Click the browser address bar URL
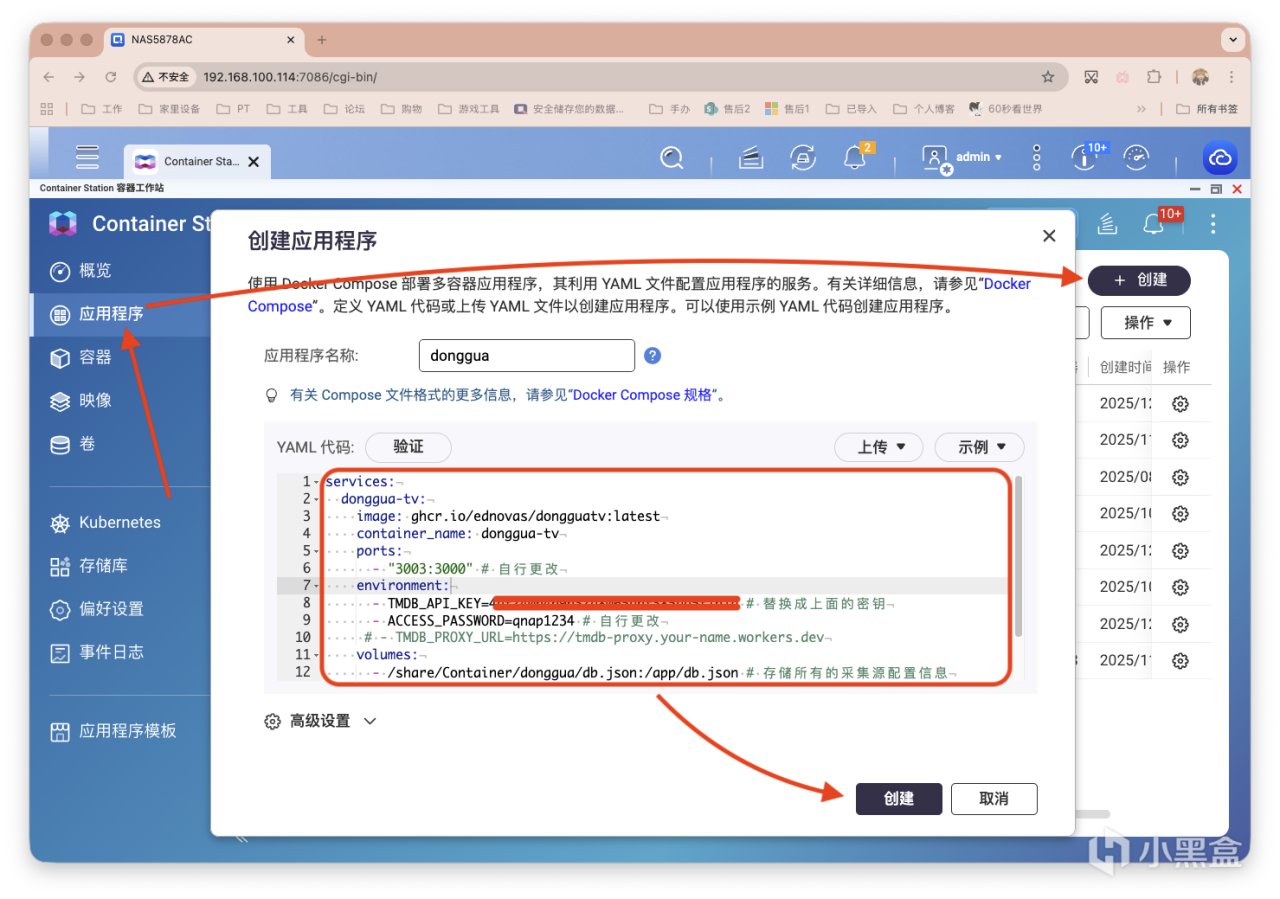 (x=290, y=77)
